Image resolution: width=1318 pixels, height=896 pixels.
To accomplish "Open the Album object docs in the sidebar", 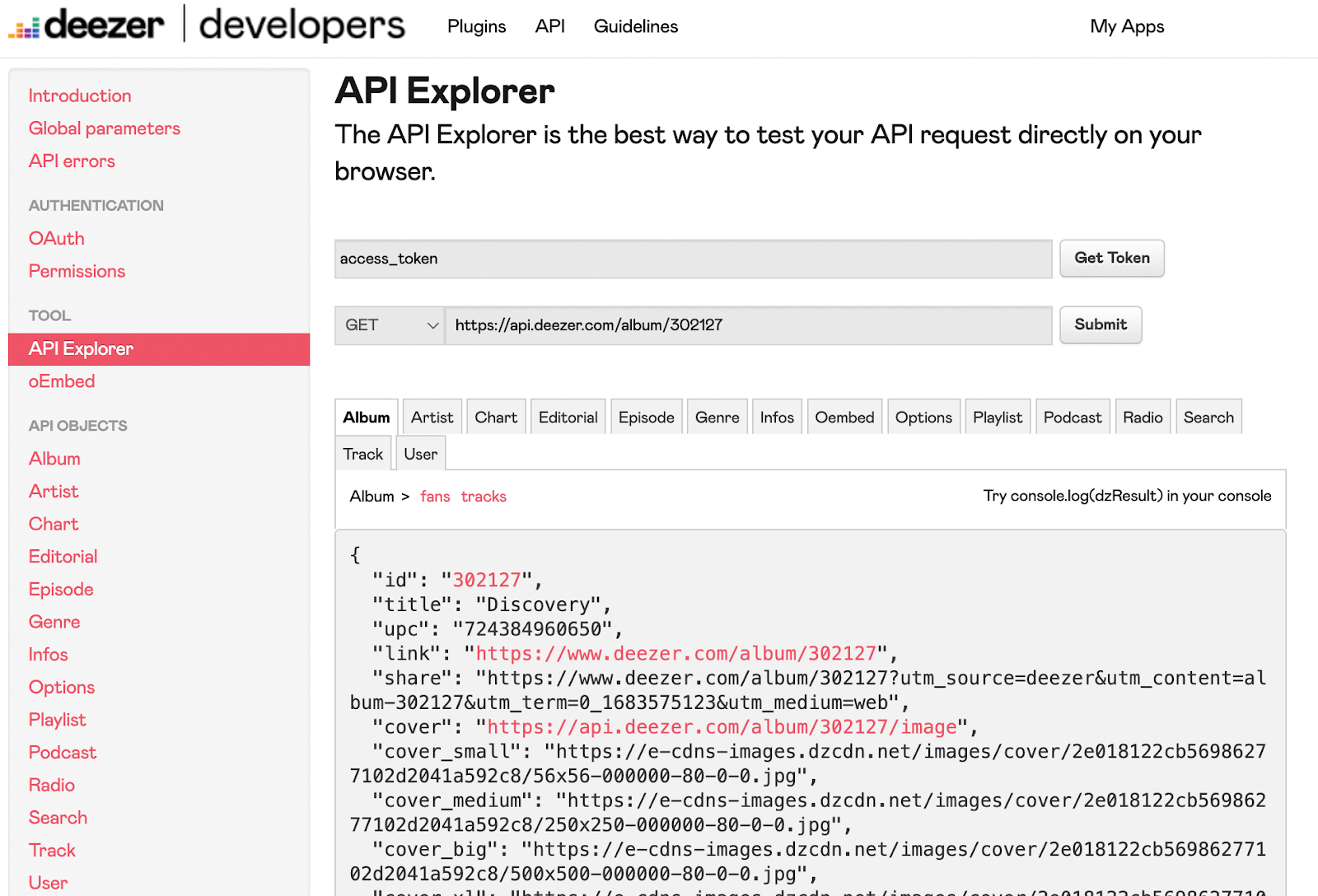I will click(x=54, y=459).
